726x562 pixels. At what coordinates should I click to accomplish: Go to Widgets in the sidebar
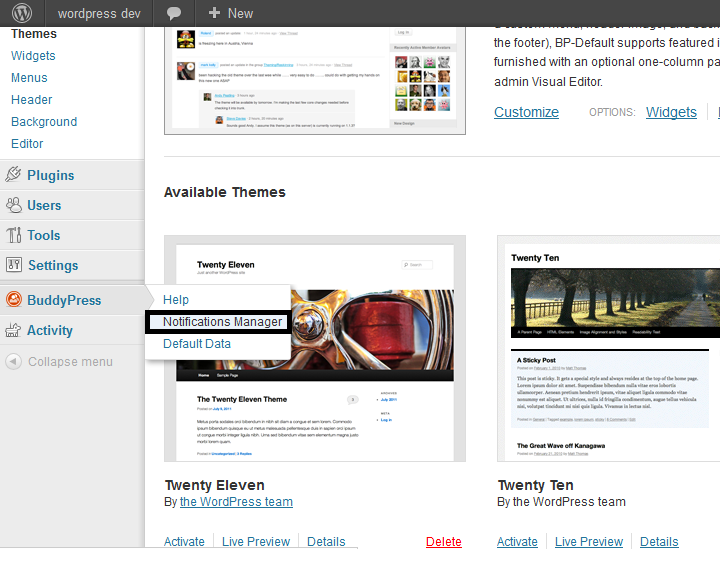[33, 56]
